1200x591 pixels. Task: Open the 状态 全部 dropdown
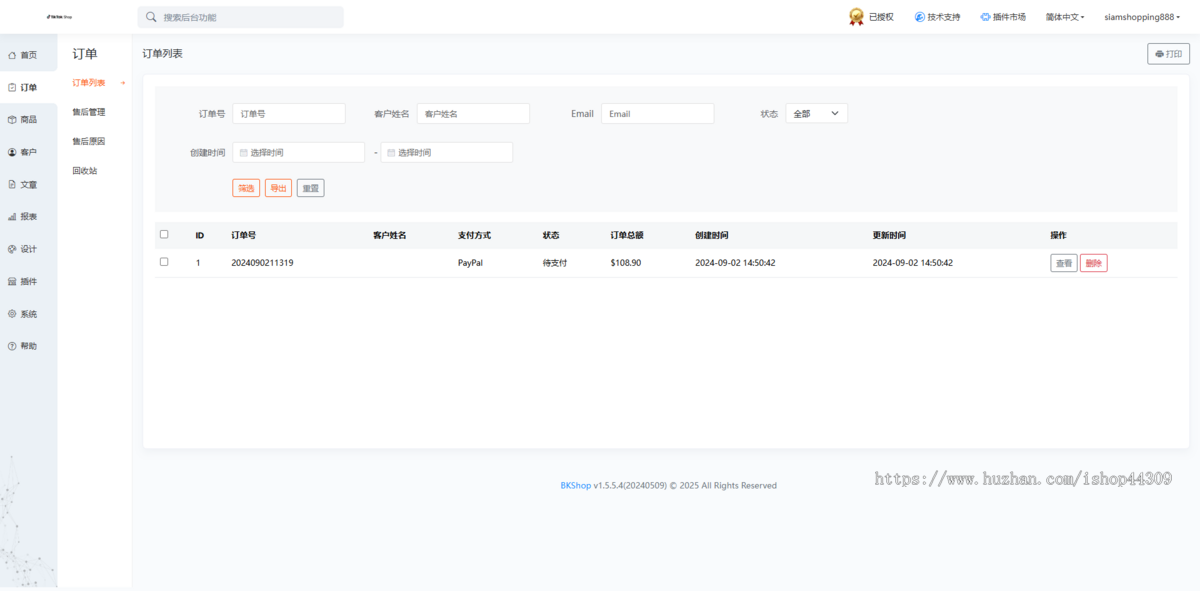click(x=816, y=114)
